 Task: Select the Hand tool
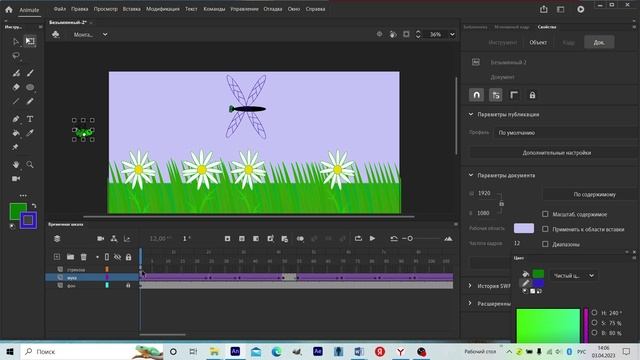(16, 164)
